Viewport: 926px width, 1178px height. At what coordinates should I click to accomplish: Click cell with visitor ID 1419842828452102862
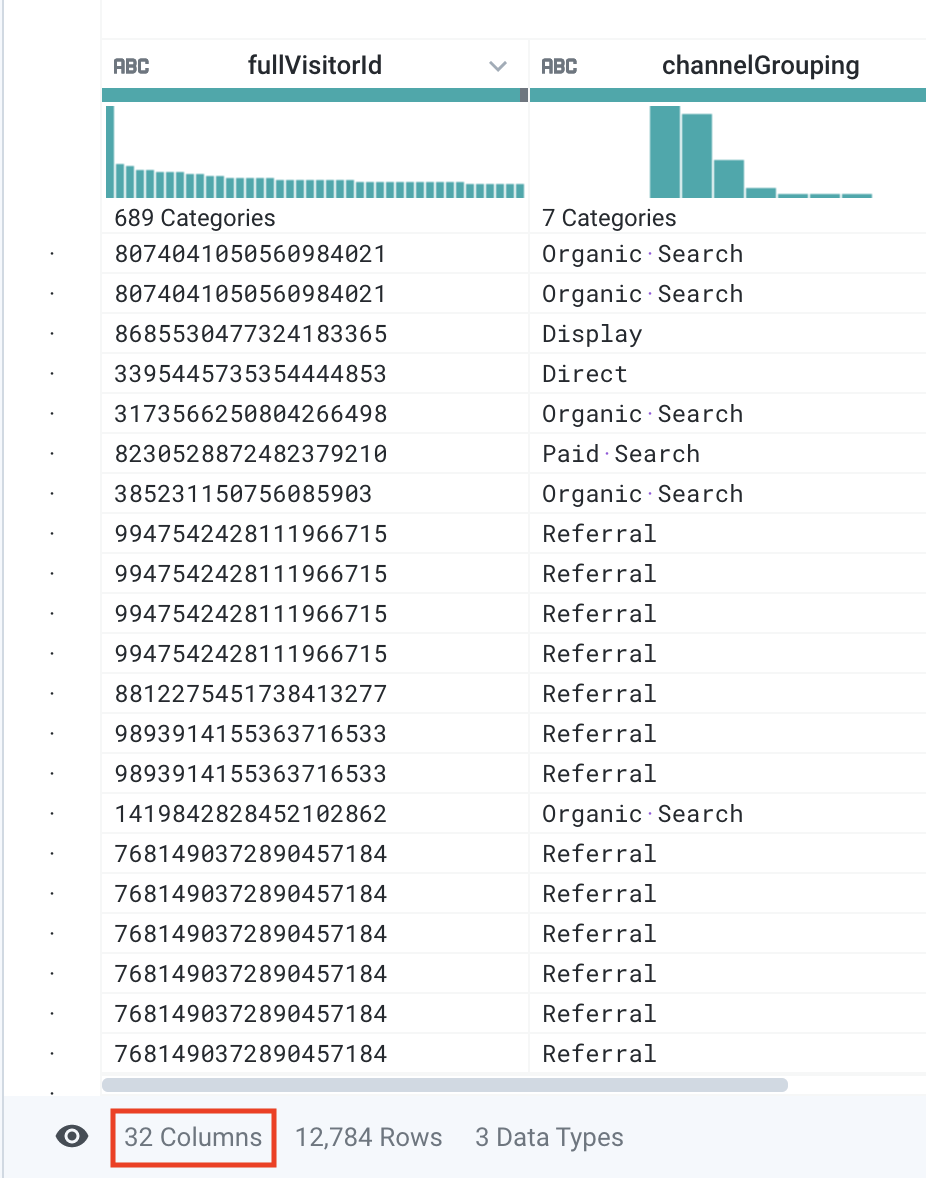point(250,814)
